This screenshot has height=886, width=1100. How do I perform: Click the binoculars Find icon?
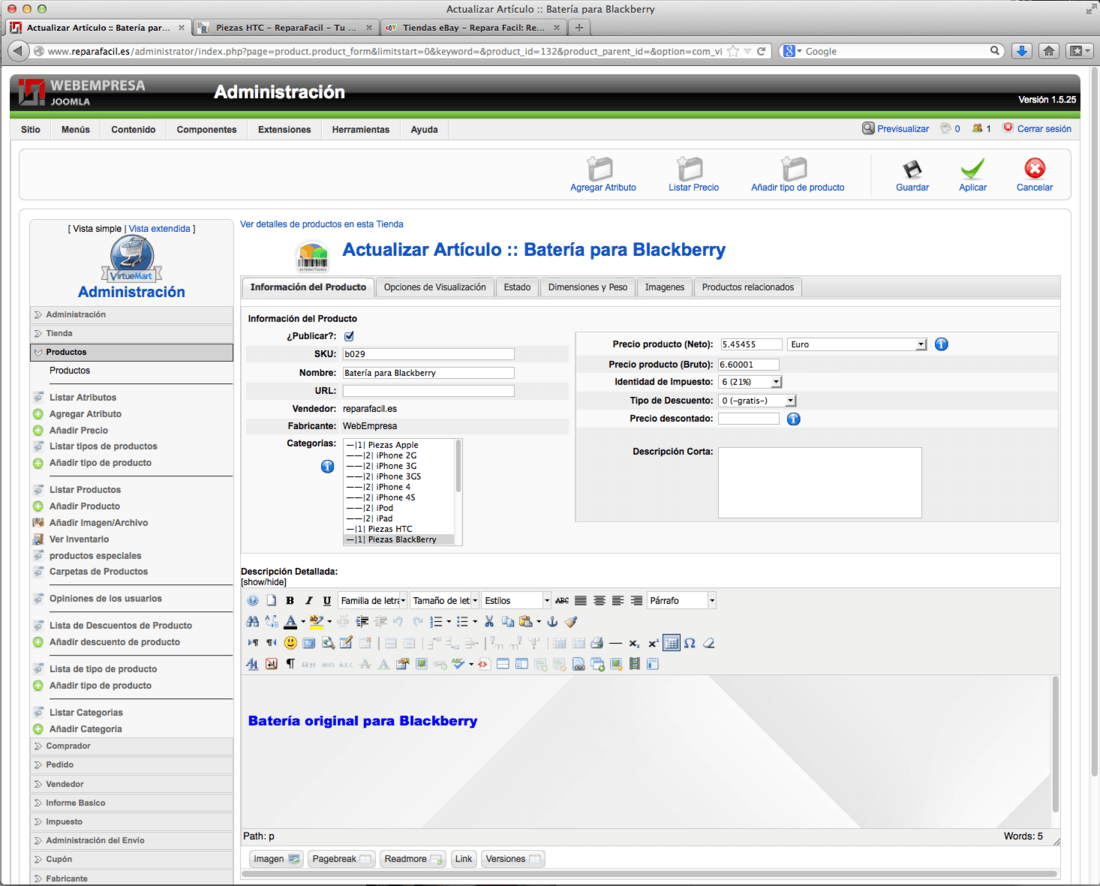tap(253, 622)
